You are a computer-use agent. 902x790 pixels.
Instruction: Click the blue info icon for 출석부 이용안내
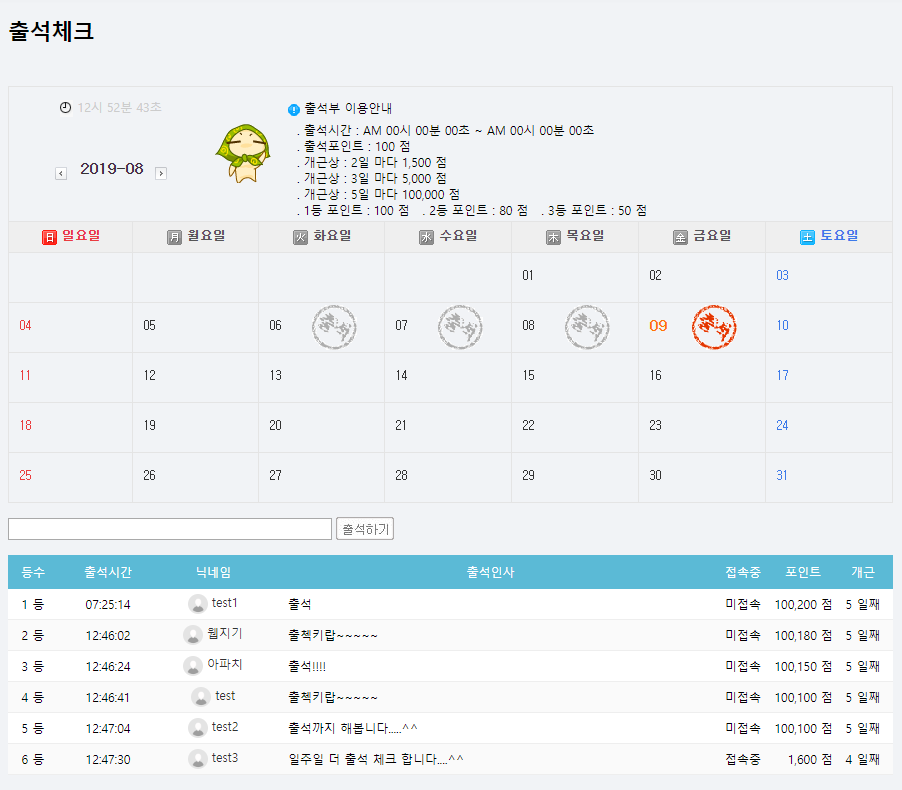293,109
